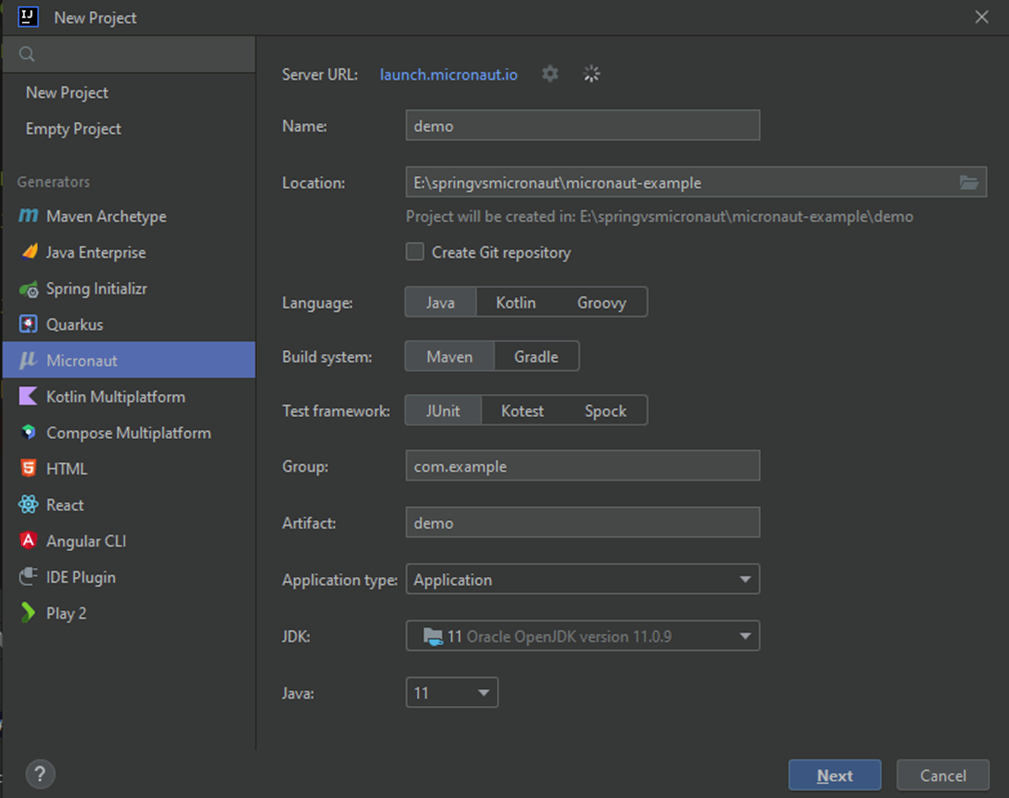
Task: Click the generator search field
Action: coord(129,54)
